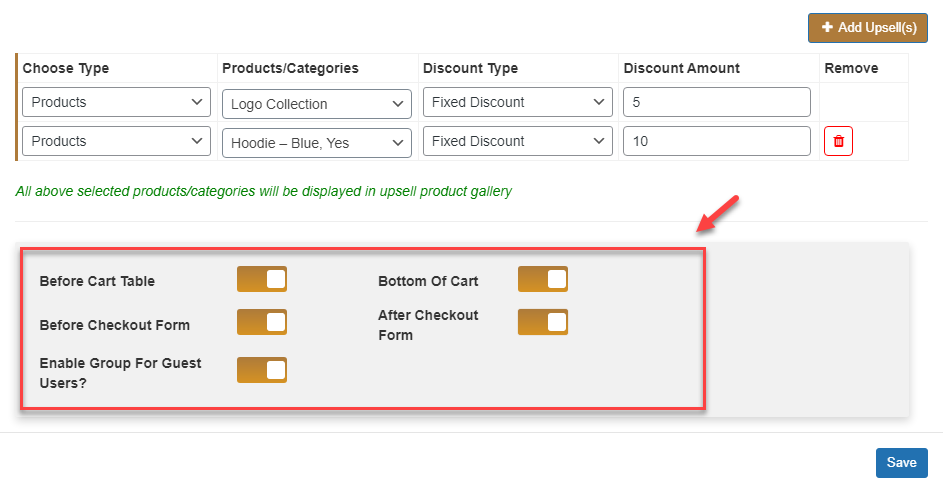Toggle Enable Group For Guest Users
The image size is (945, 481).
(x=262, y=370)
